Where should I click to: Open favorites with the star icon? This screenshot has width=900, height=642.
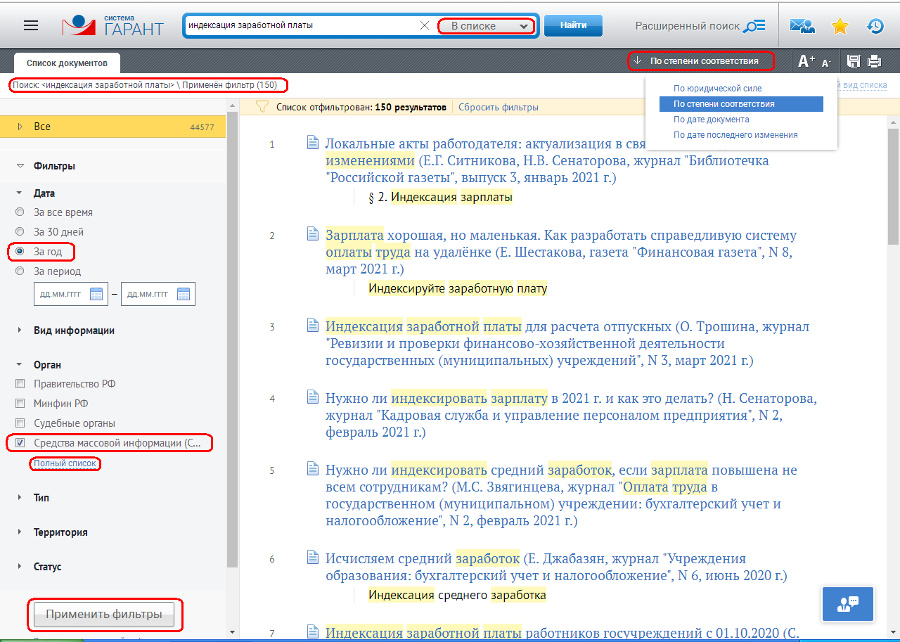tap(839, 25)
